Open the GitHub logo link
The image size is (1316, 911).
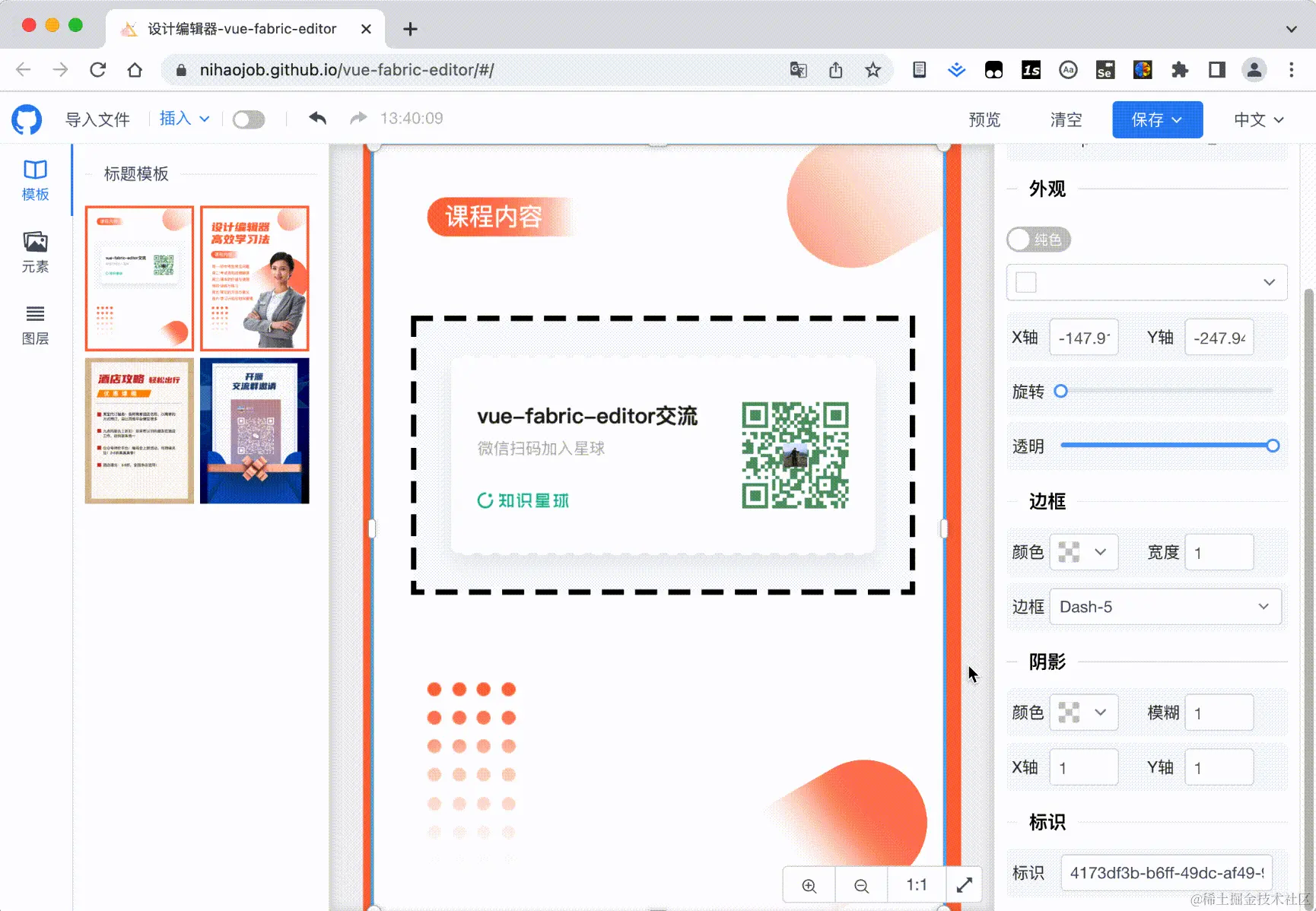(x=27, y=119)
